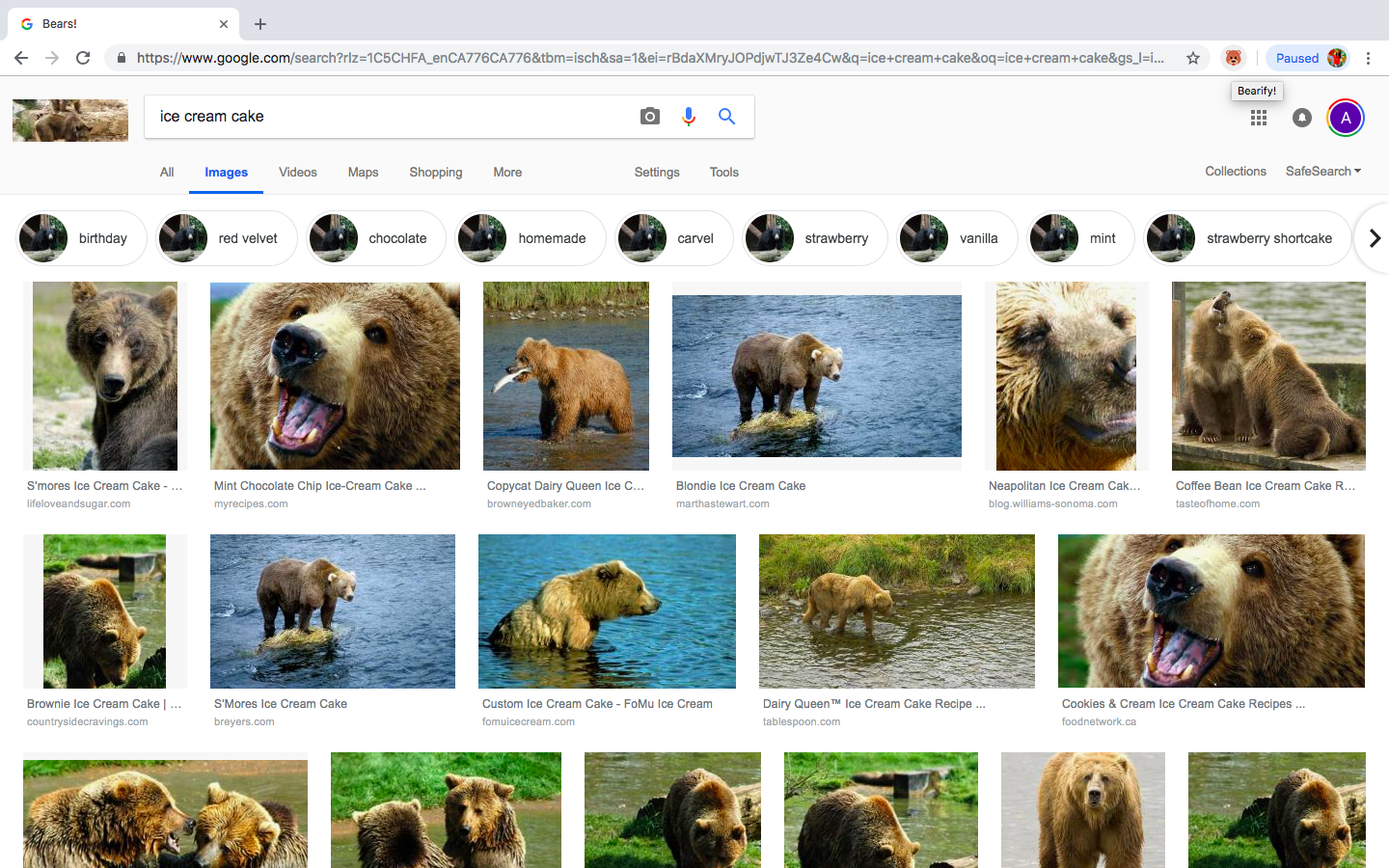
Task: Open the Coffee Bean Ice Cream Cake link
Action: click(x=1266, y=486)
